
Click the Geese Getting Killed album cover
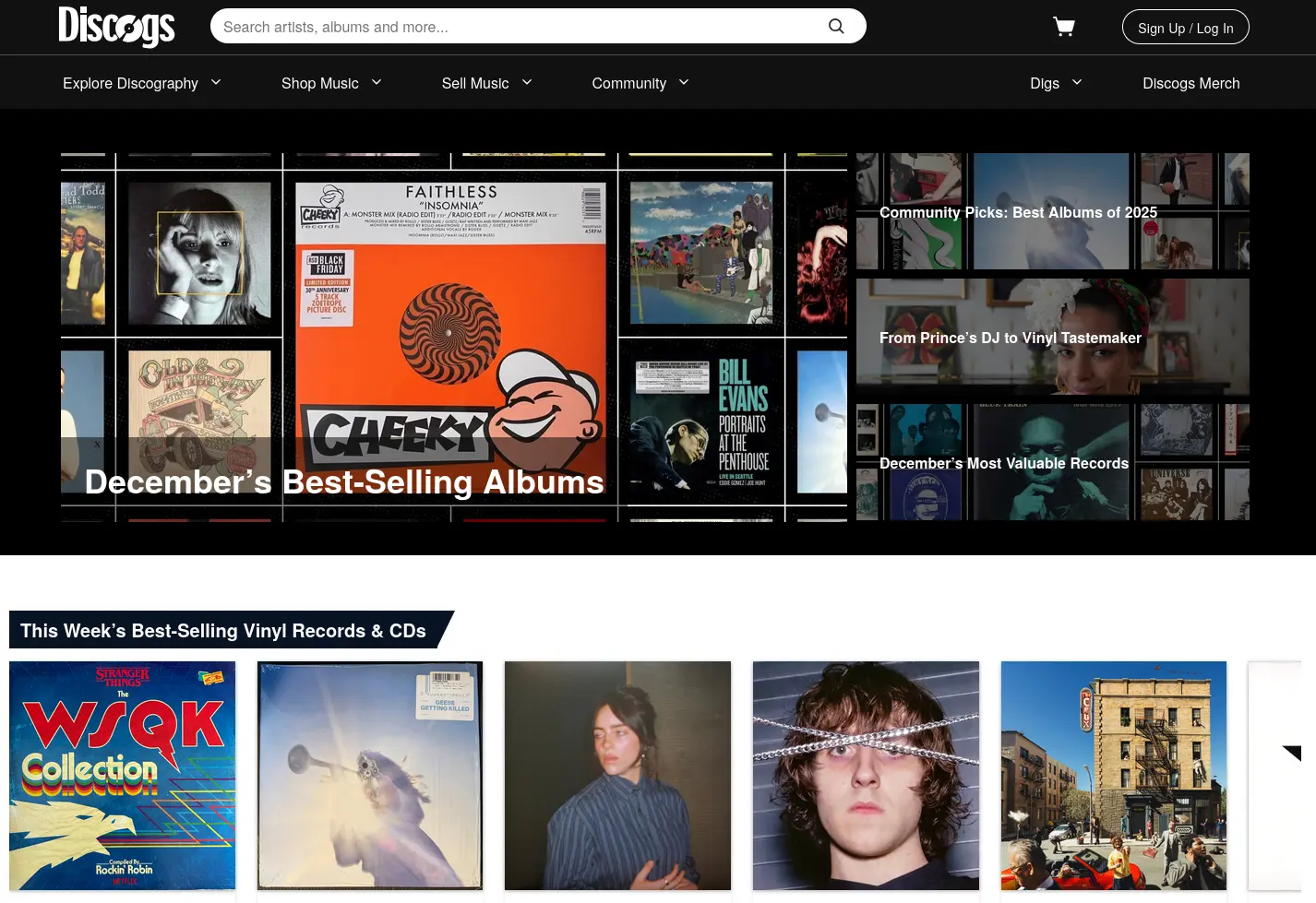point(370,776)
